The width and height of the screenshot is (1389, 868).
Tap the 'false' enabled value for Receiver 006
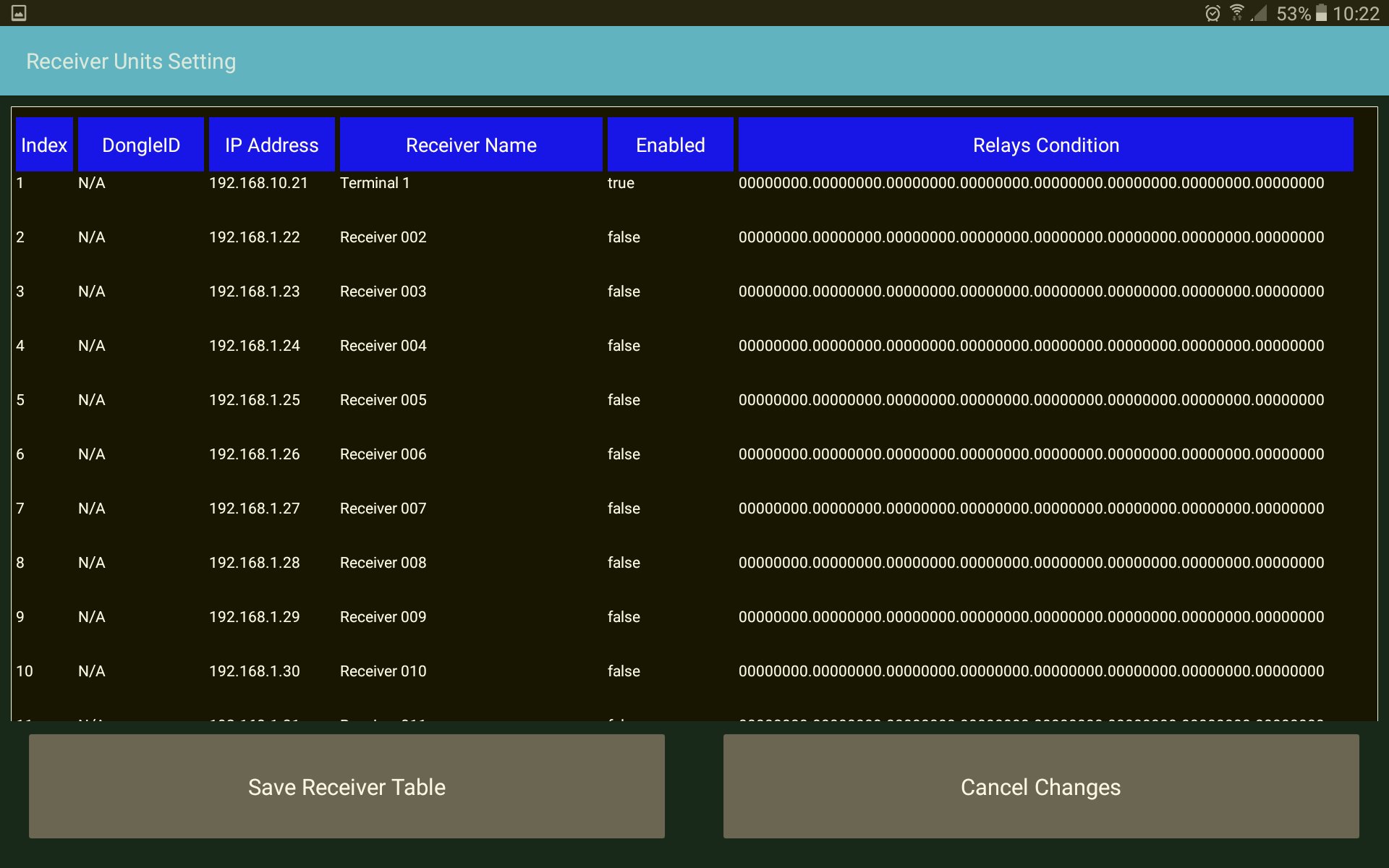[624, 454]
